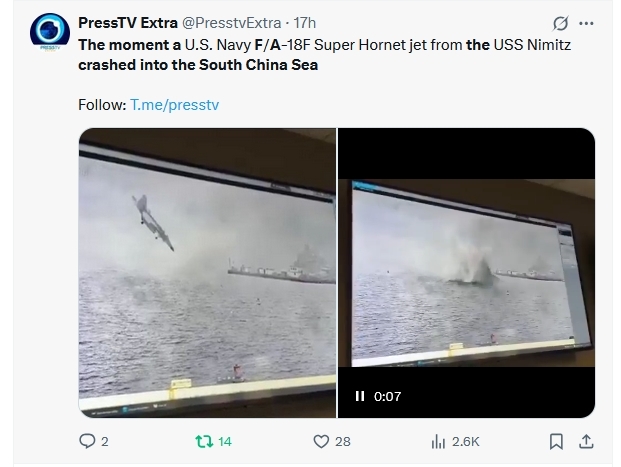
Task: Click the 2.6K views count
Action: coord(466,441)
